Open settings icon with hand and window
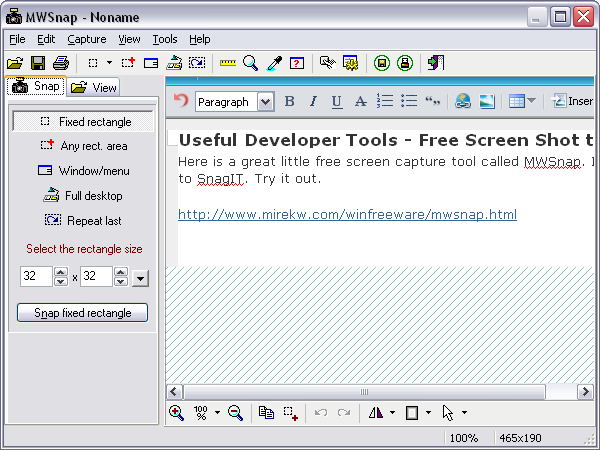The image size is (600, 450). click(x=328, y=63)
